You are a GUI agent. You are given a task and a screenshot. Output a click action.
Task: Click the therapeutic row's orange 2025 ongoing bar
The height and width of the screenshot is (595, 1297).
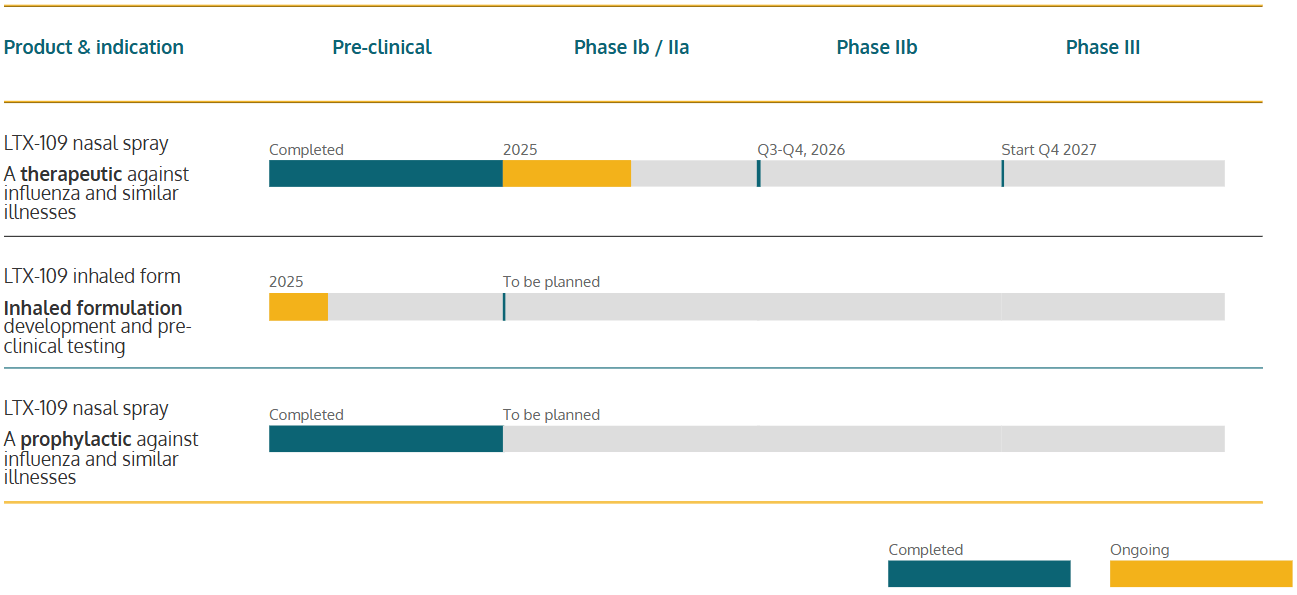pyautogui.click(x=566, y=173)
